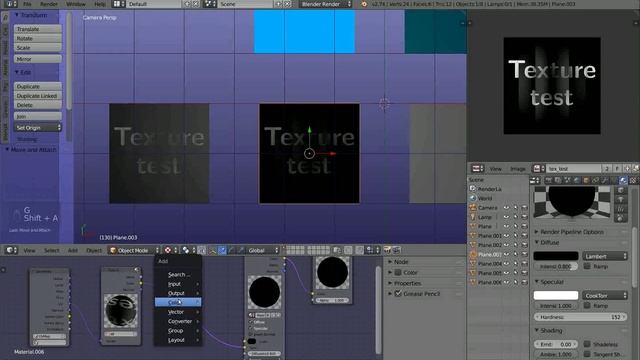Click the Rotate button
The height and width of the screenshot is (360, 640).
[x=38, y=38]
